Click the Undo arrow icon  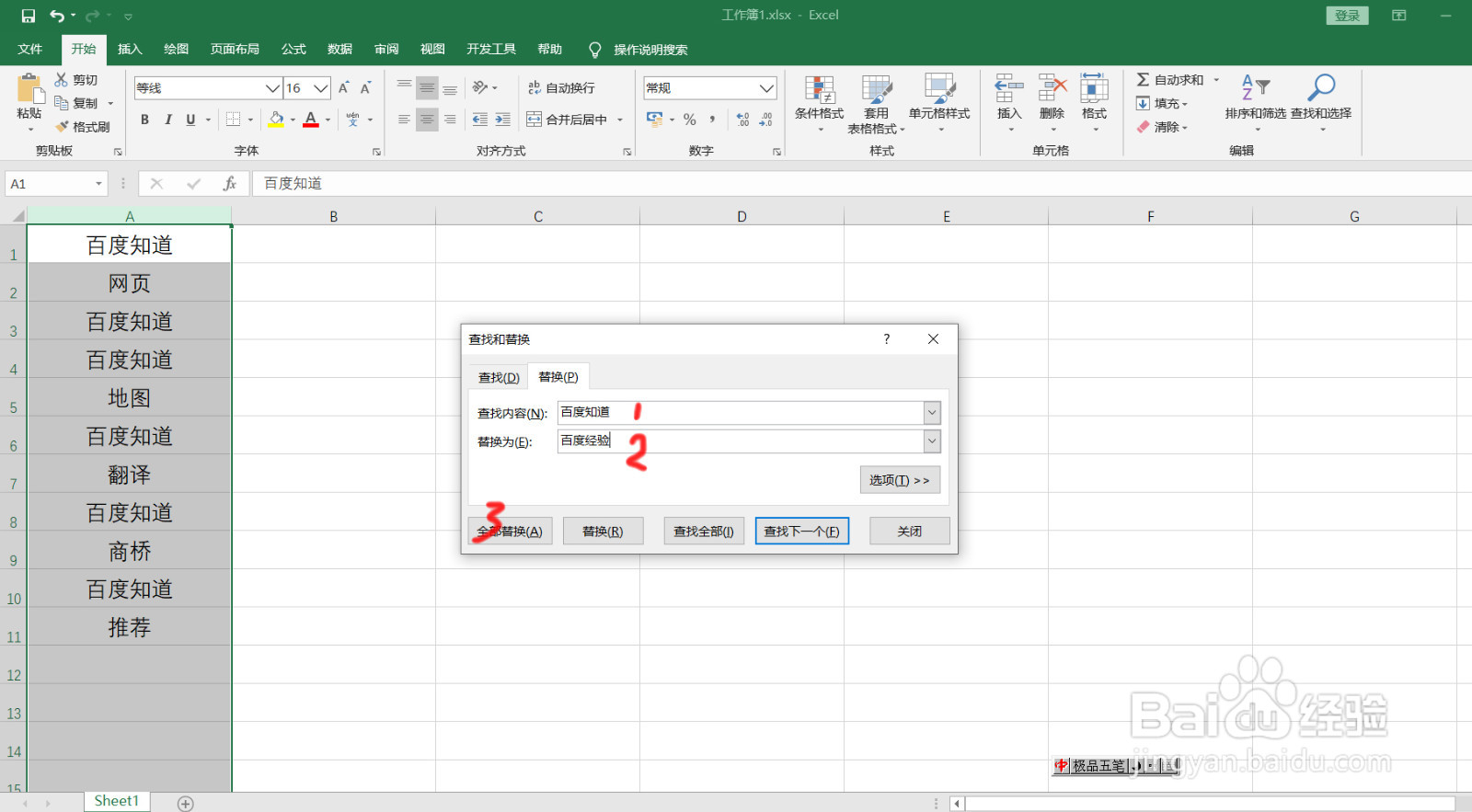(57, 16)
